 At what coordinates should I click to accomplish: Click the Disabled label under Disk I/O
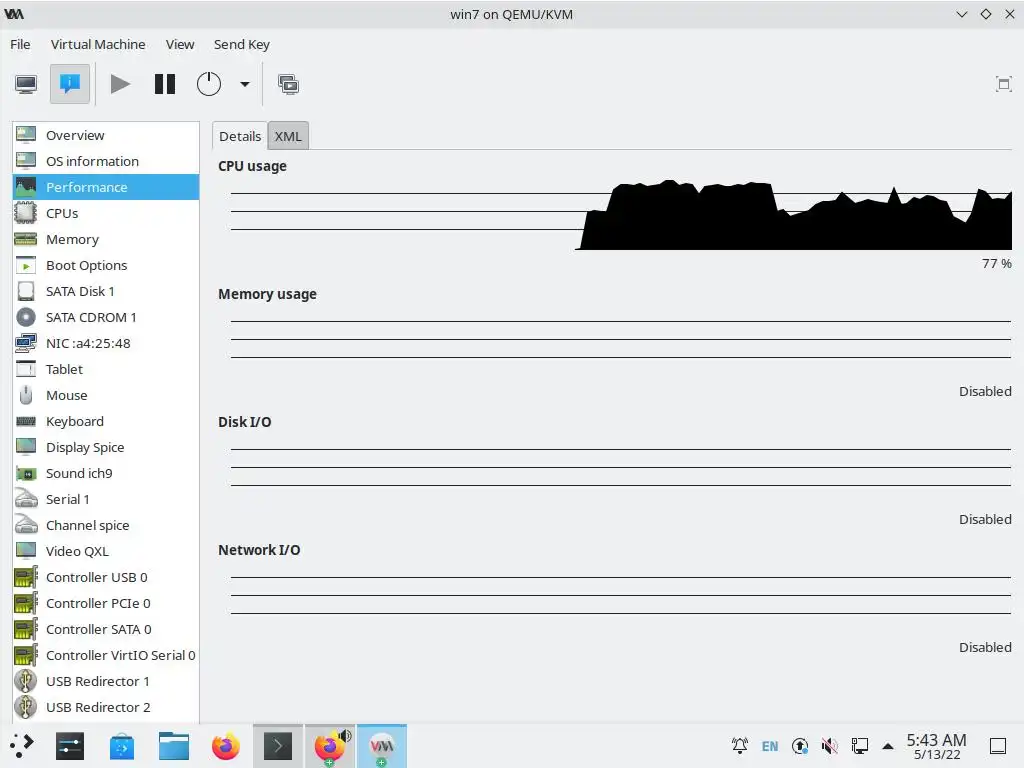click(x=985, y=520)
